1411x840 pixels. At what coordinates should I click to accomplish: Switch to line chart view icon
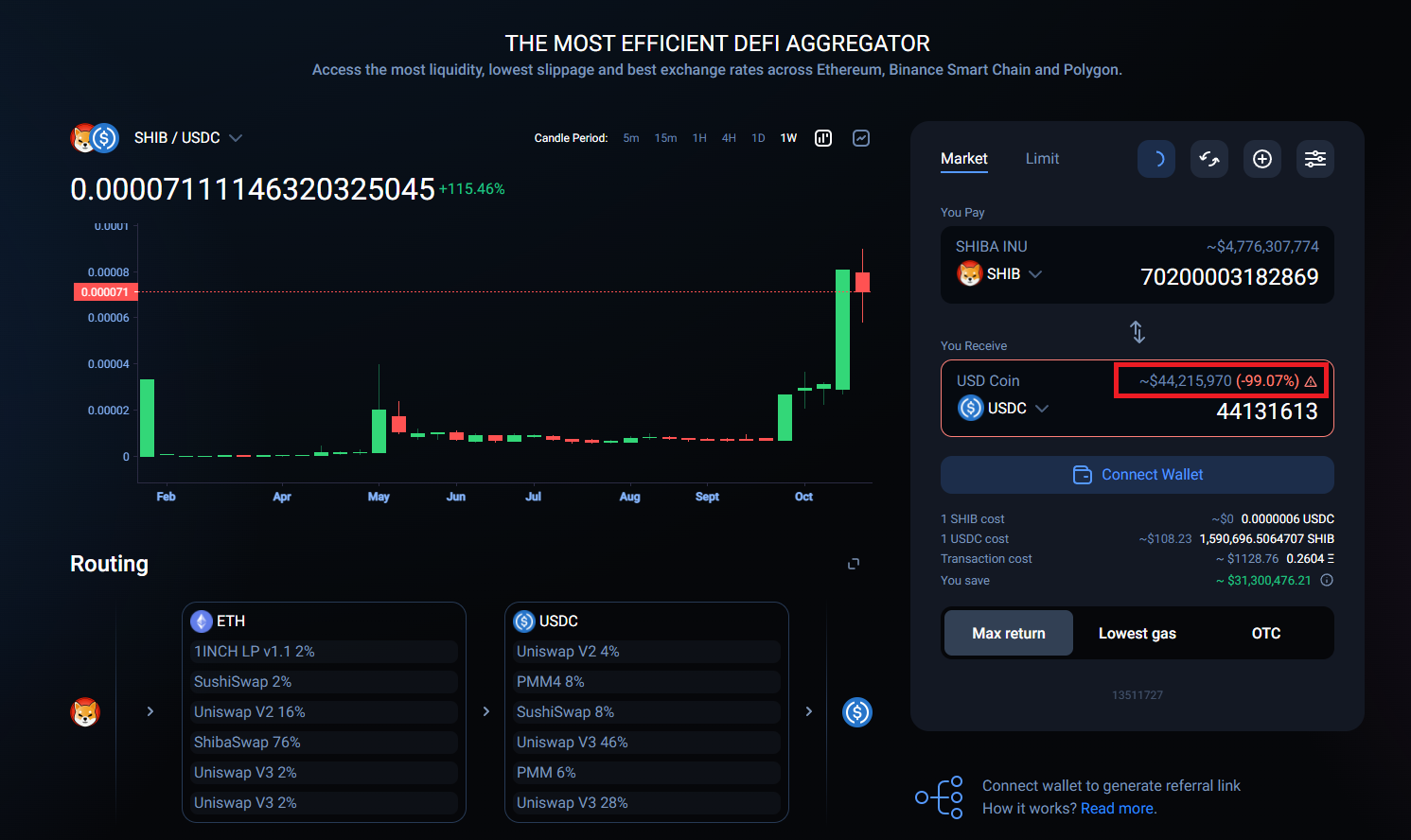pyautogui.click(x=861, y=138)
